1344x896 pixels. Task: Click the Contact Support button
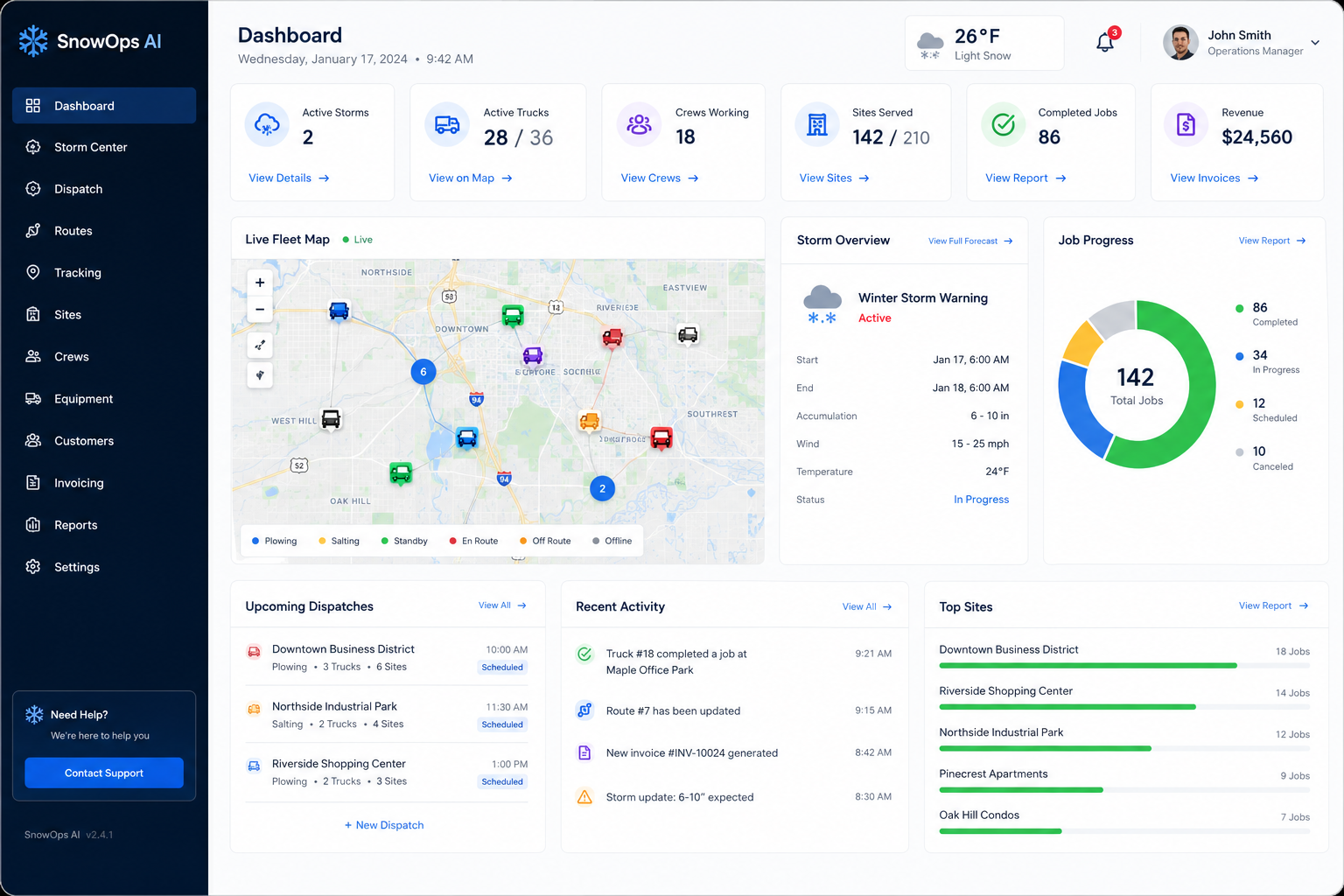click(104, 773)
